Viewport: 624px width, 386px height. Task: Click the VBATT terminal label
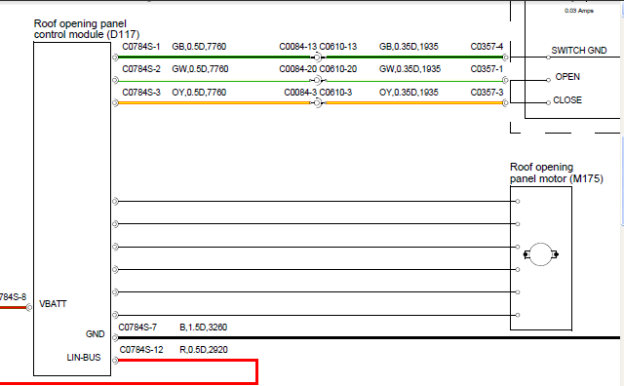[53, 304]
